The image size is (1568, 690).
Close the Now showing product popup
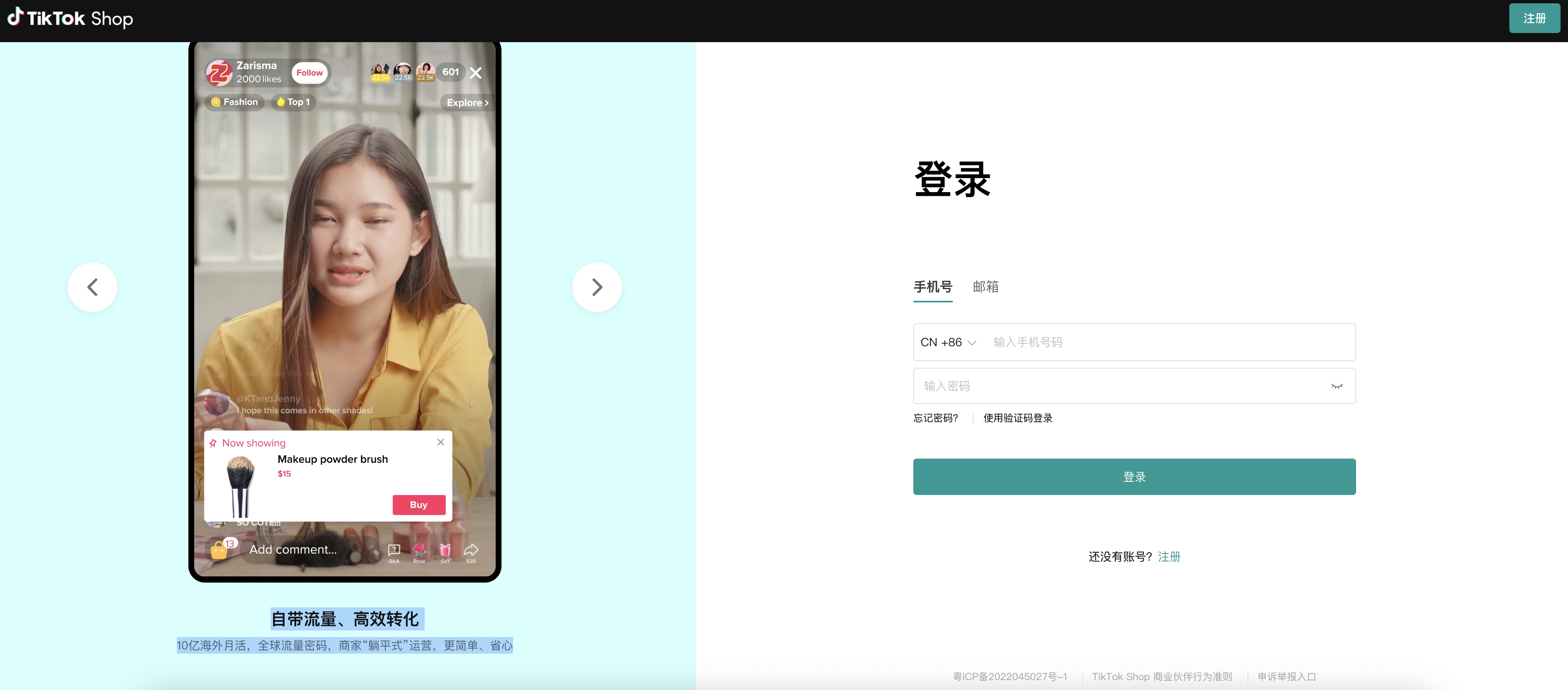[x=440, y=442]
